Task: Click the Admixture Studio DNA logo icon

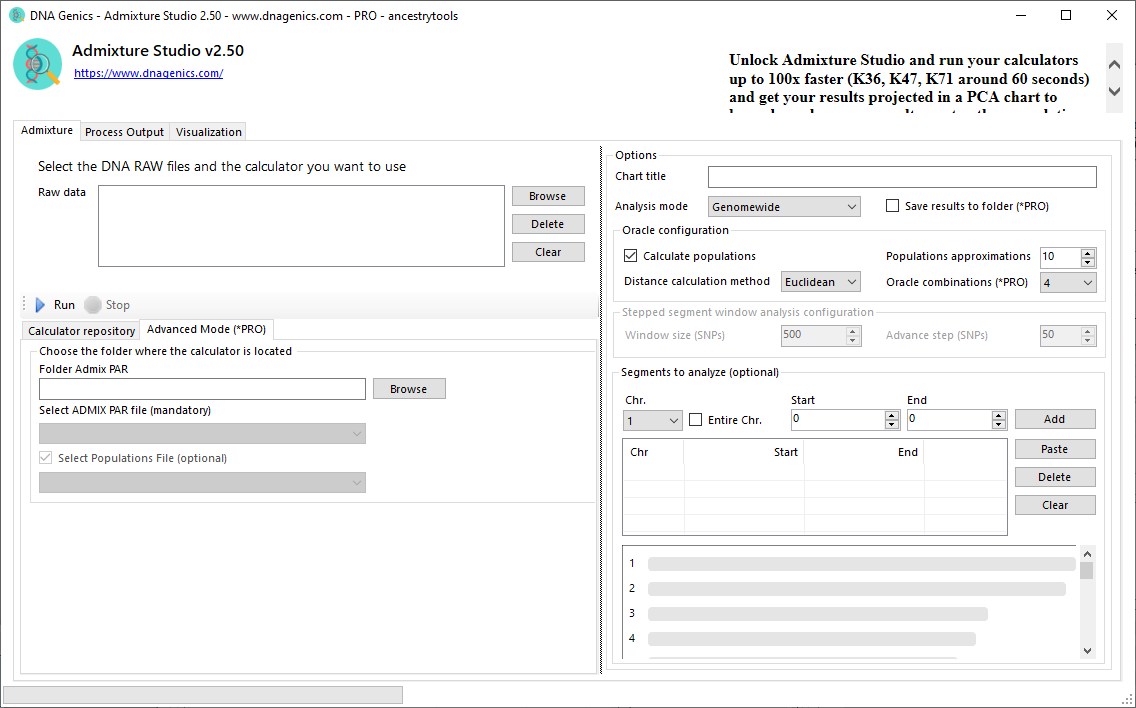Action: click(x=38, y=65)
